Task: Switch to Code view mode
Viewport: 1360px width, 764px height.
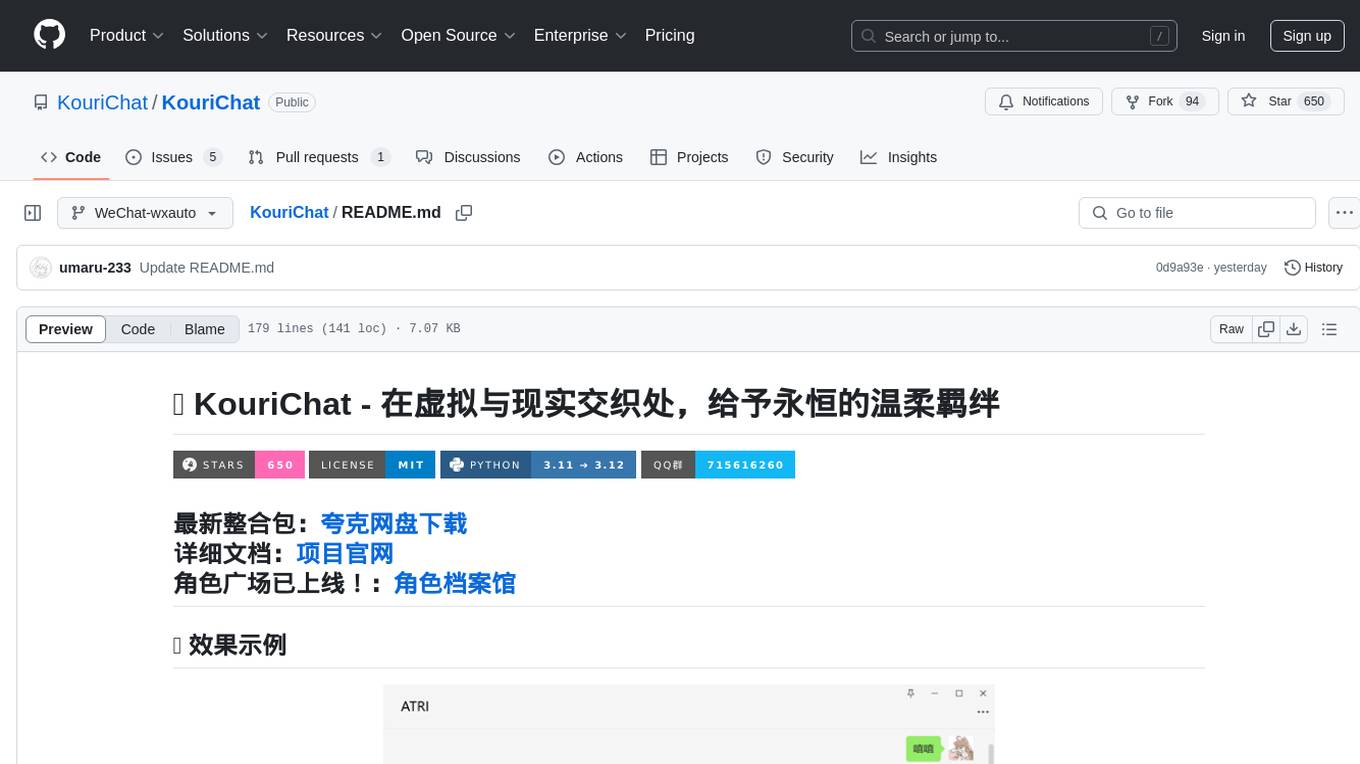Action: click(x=138, y=329)
